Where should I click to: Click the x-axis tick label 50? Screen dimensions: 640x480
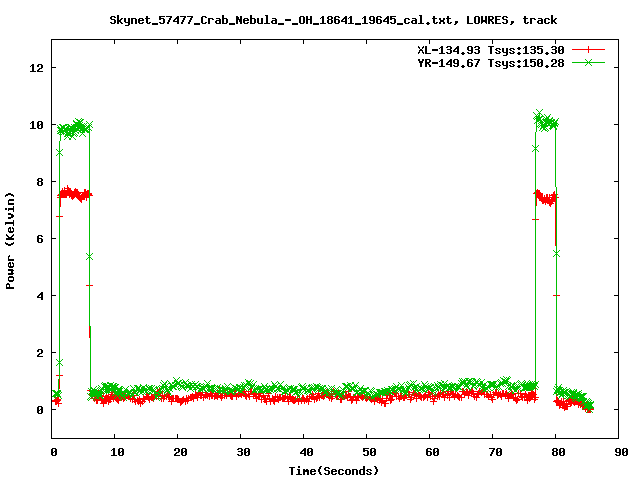click(x=369, y=452)
